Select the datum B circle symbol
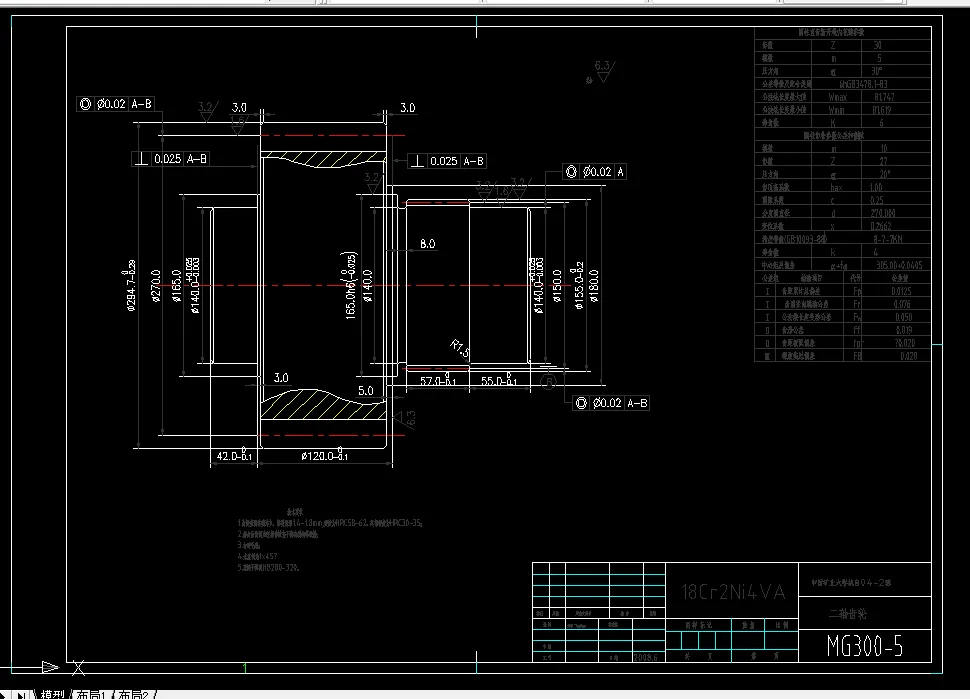The width and height of the screenshot is (970, 699). tap(548, 382)
